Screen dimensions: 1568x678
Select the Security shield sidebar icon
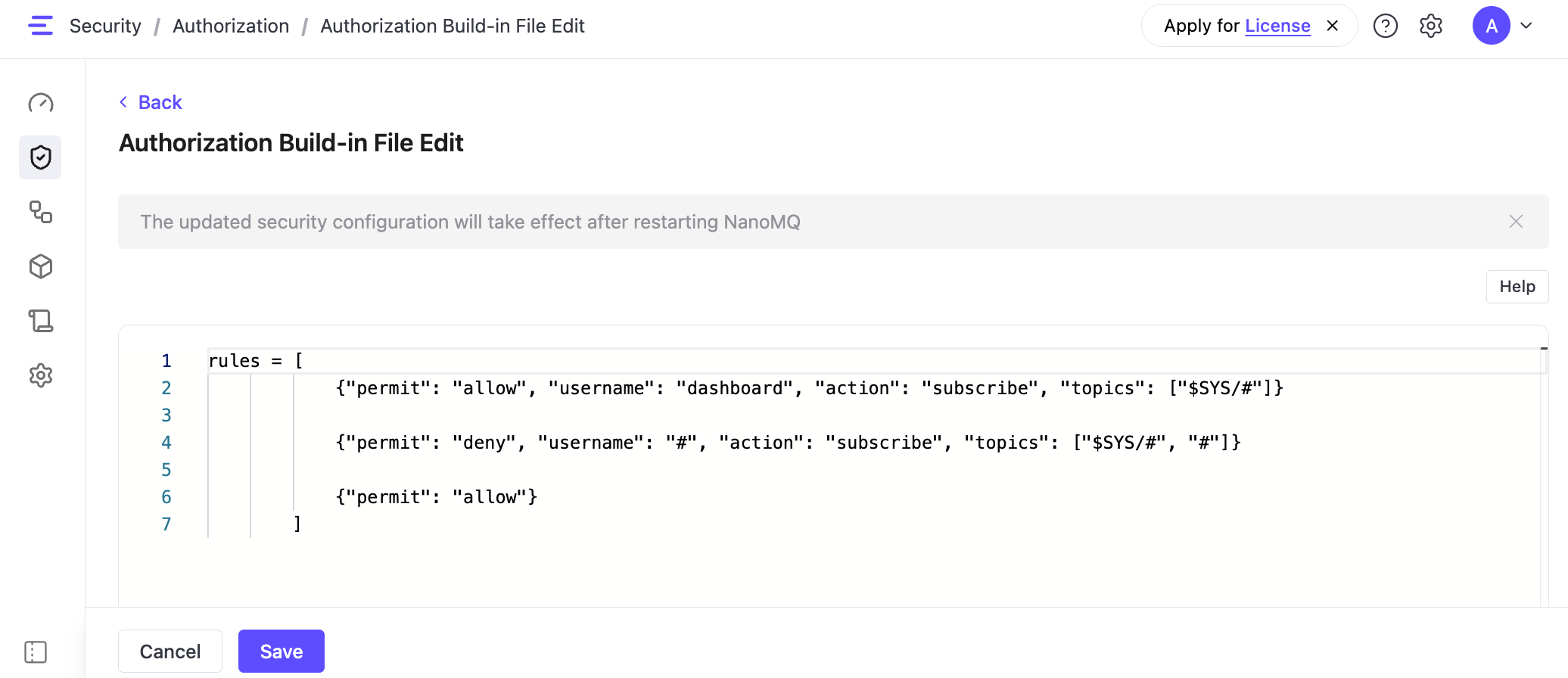(41, 157)
